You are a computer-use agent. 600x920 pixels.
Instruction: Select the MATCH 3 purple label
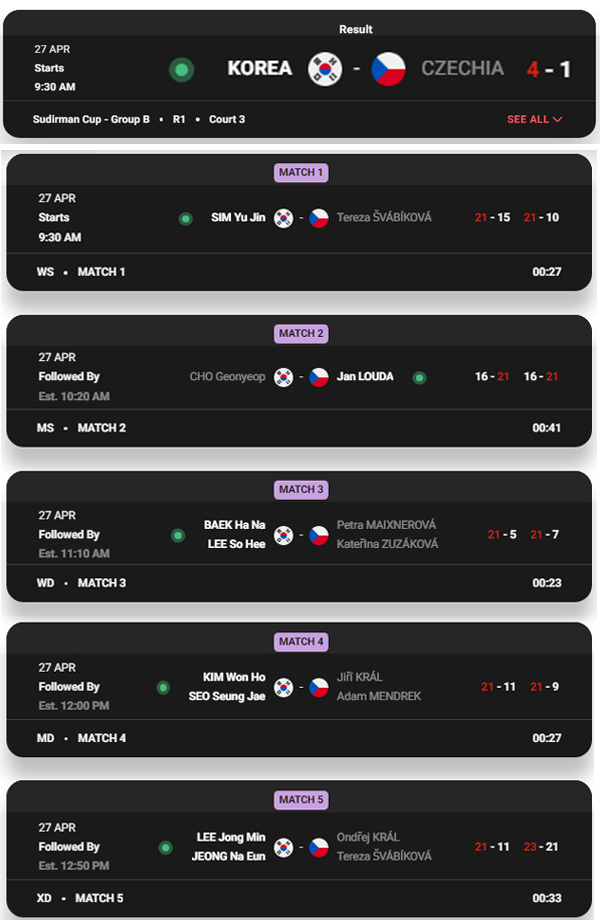(301, 489)
